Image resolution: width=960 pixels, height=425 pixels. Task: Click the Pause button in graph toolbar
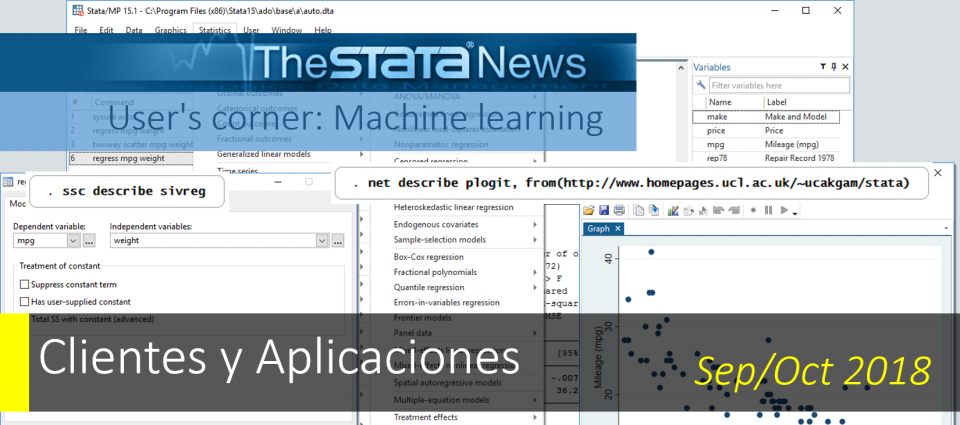(768, 210)
